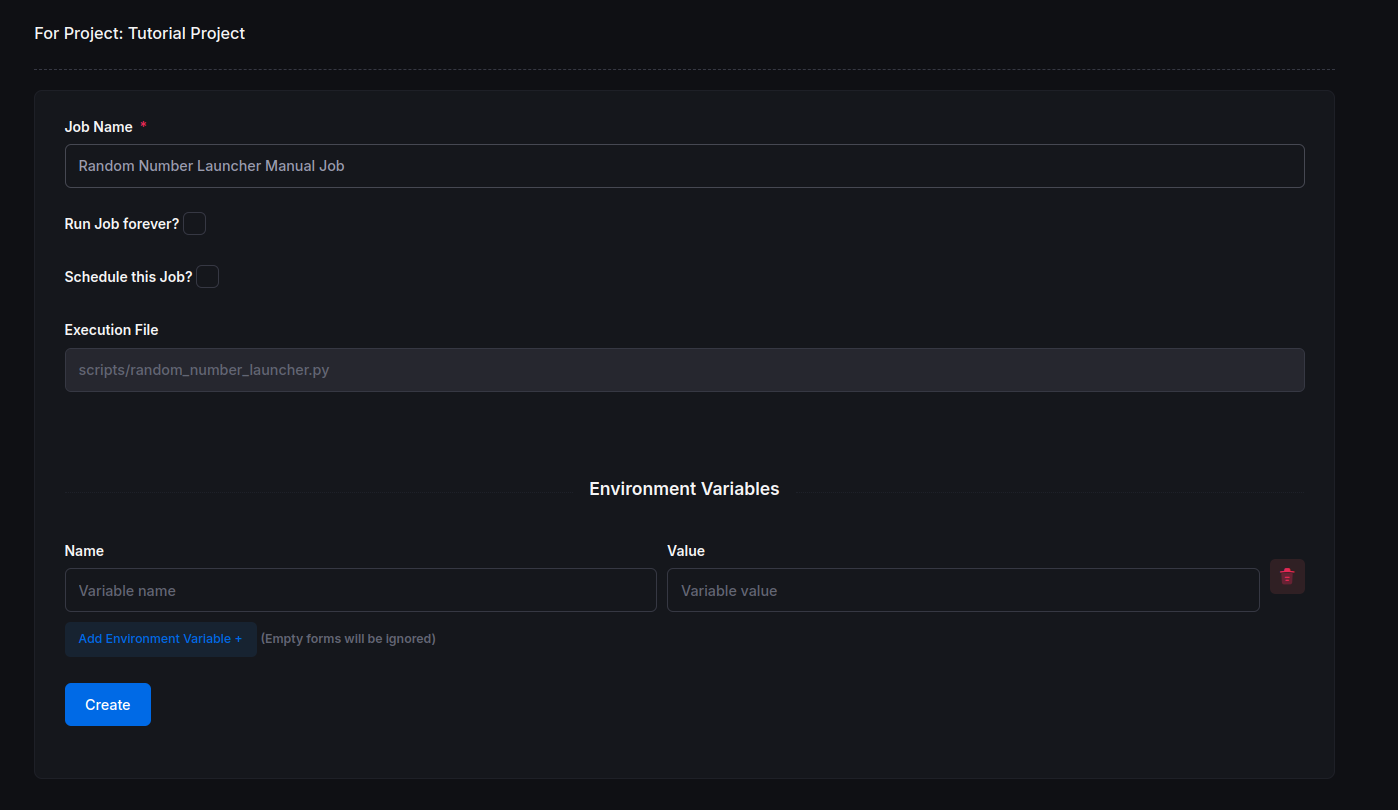This screenshot has height=810, width=1398.
Task: Focus the Job Name text field
Action: pos(684,166)
